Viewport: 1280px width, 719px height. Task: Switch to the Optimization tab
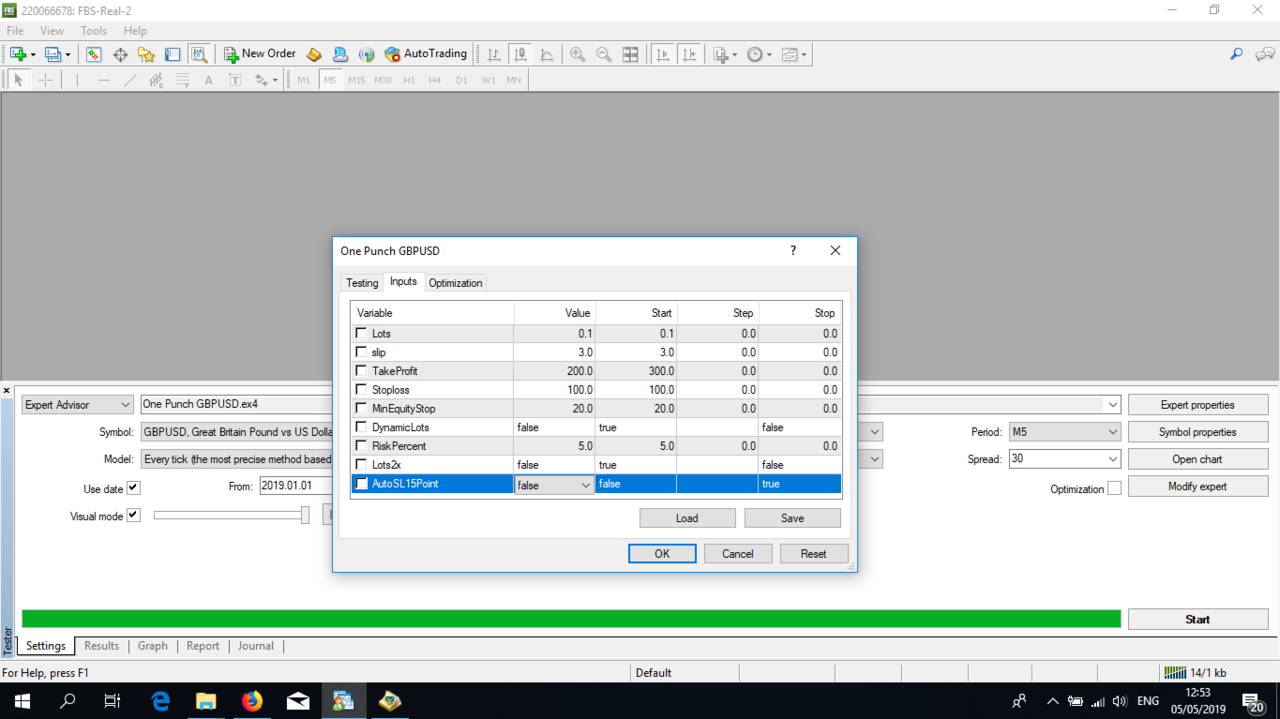(455, 283)
